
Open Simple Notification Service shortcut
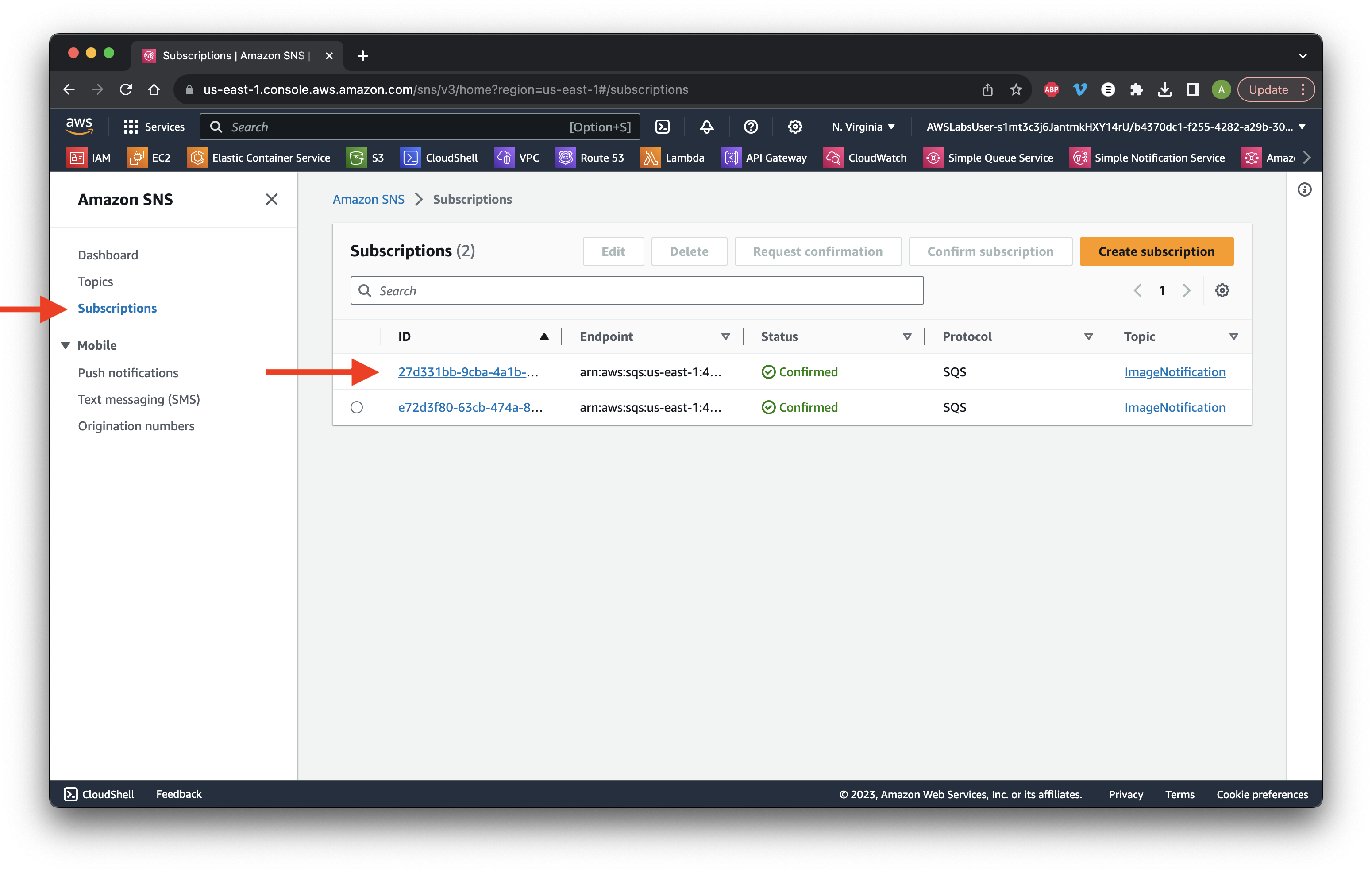click(1148, 158)
